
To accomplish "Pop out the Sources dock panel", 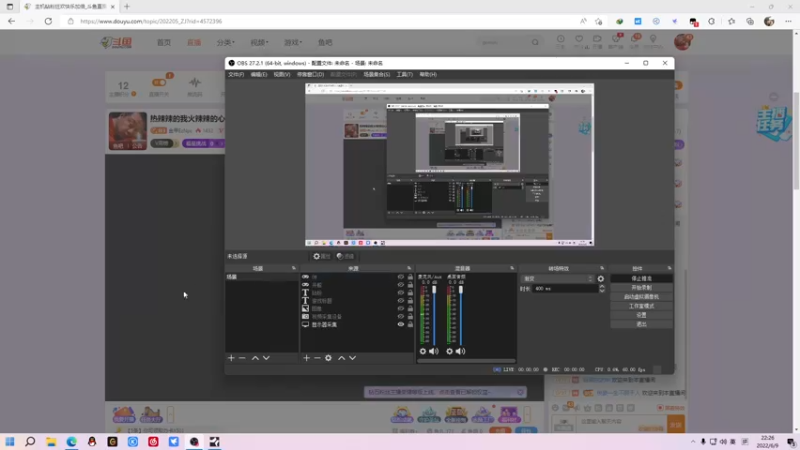I will pyautogui.click(x=409, y=268).
